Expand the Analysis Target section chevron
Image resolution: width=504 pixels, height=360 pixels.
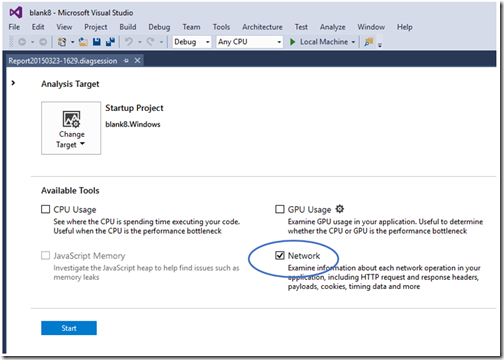click(13, 83)
